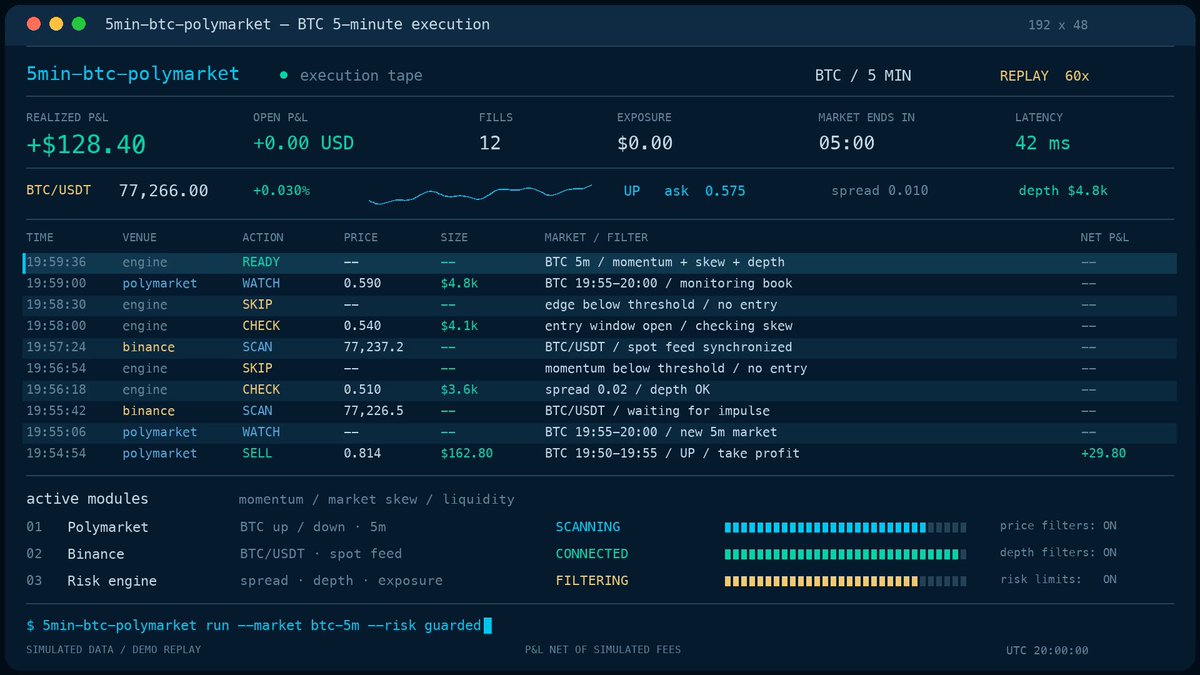This screenshot has height=675, width=1200.
Task: Focus the command prompt line starting with $
Action: click(x=259, y=626)
